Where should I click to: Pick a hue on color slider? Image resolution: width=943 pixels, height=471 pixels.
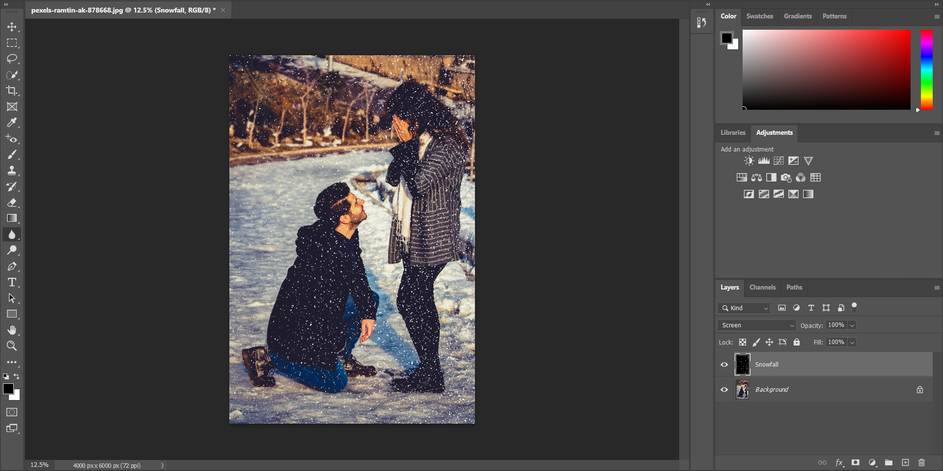coord(927,70)
